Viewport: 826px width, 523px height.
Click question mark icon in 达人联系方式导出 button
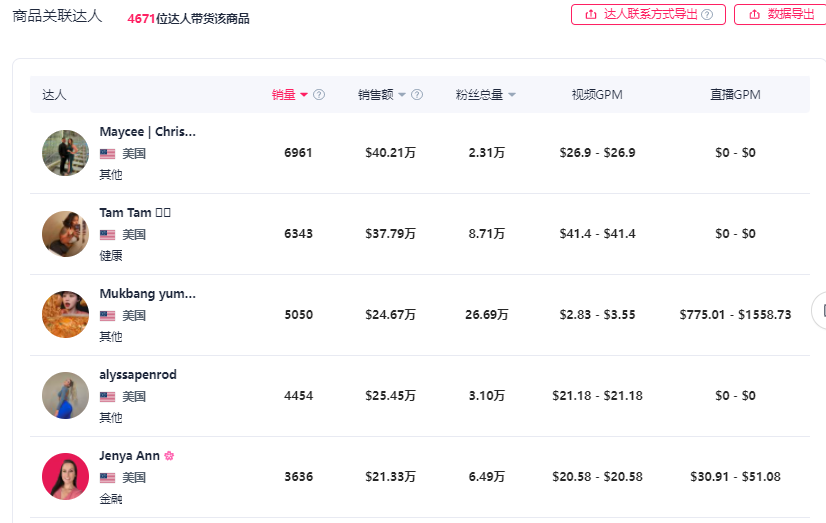click(707, 15)
